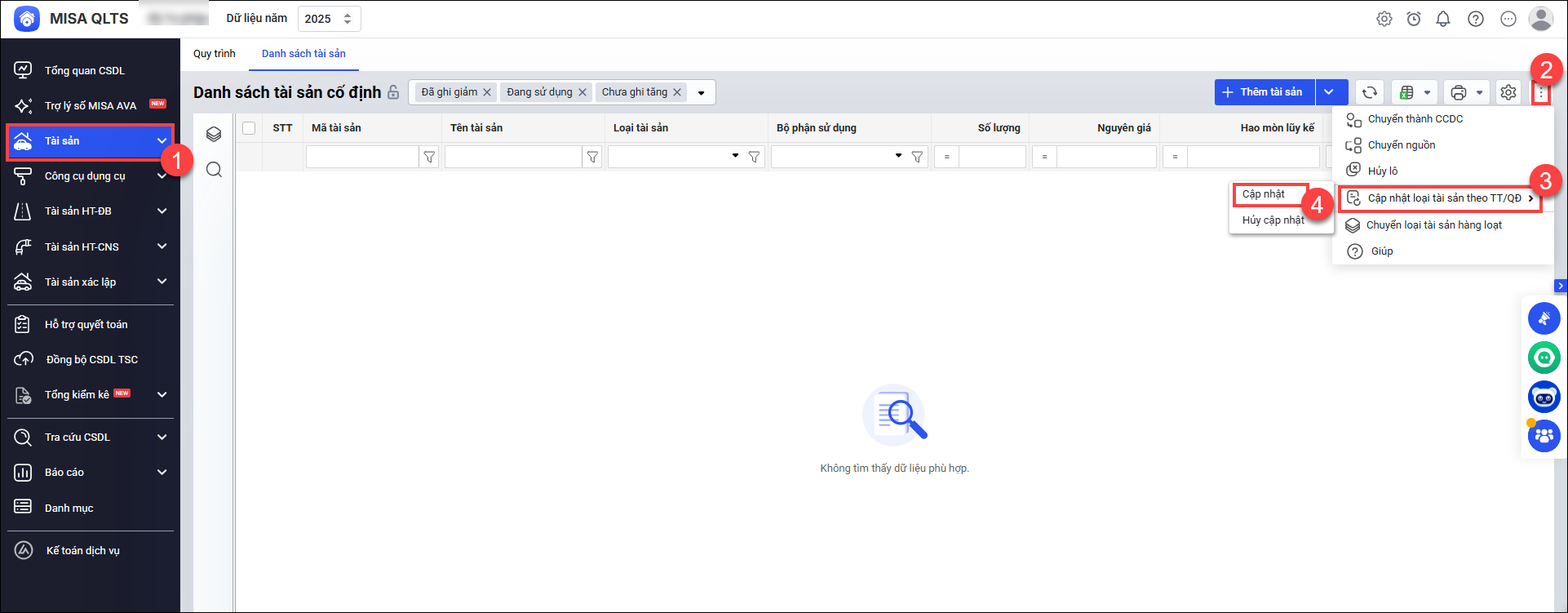Click the Thêm tài sản button
The image size is (1568, 613).
[1264, 92]
